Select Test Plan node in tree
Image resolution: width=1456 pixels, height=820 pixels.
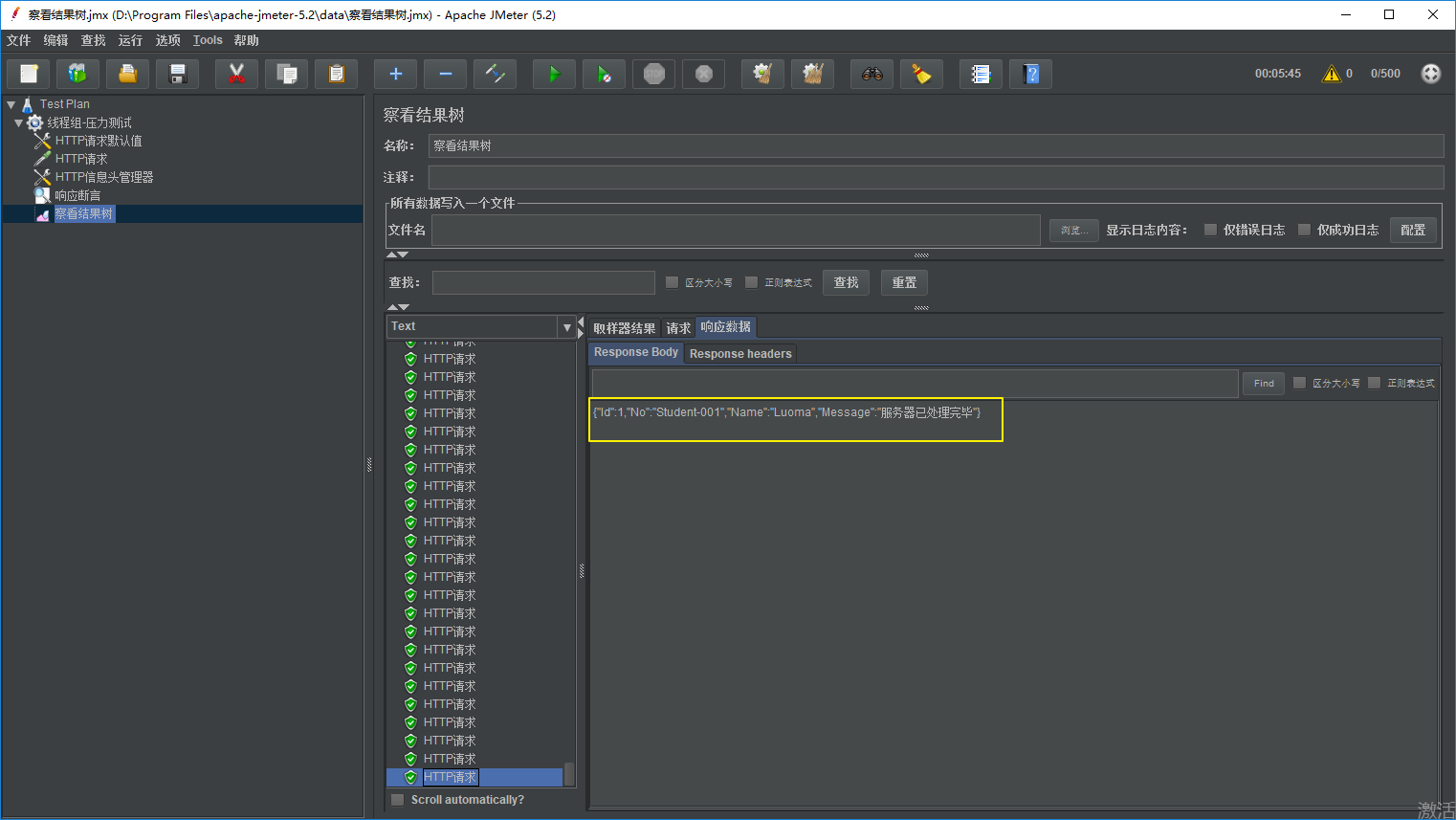tap(64, 104)
